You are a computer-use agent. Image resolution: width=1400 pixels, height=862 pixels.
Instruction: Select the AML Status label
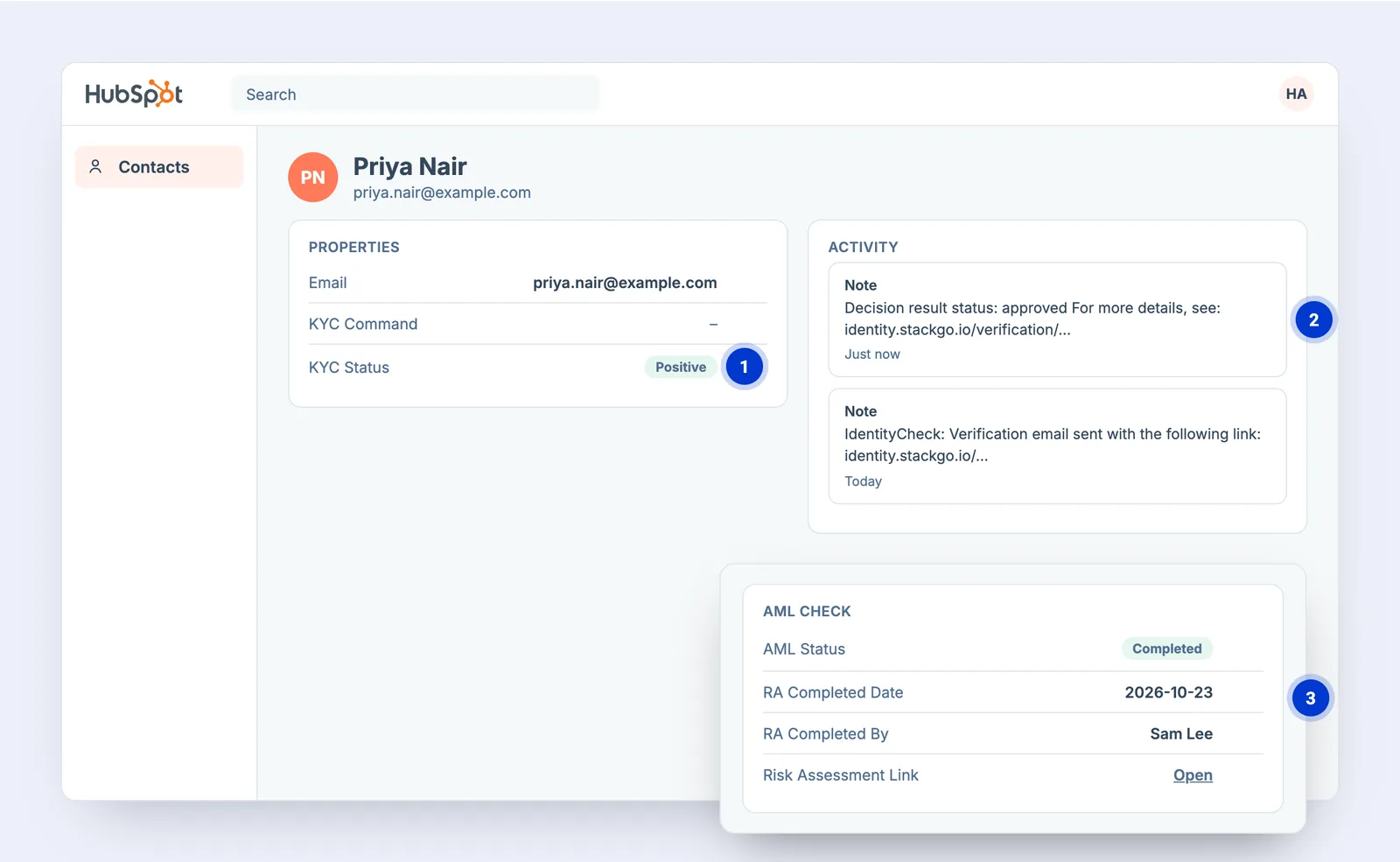coord(804,649)
